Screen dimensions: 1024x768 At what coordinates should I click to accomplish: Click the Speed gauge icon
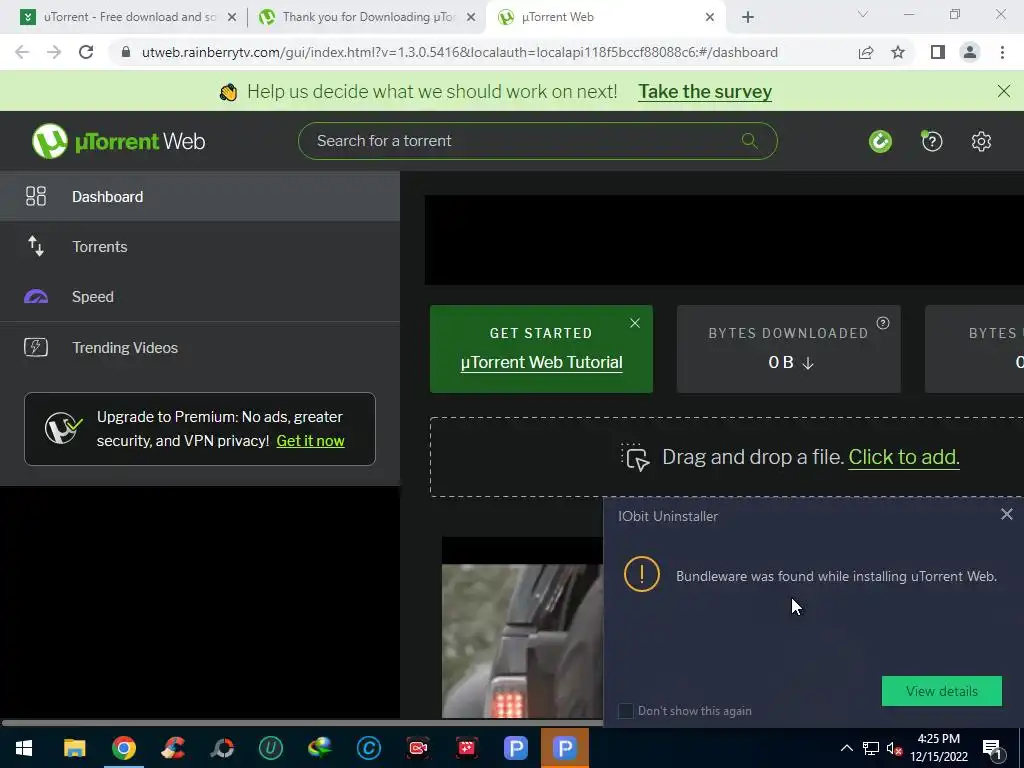click(x=36, y=297)
